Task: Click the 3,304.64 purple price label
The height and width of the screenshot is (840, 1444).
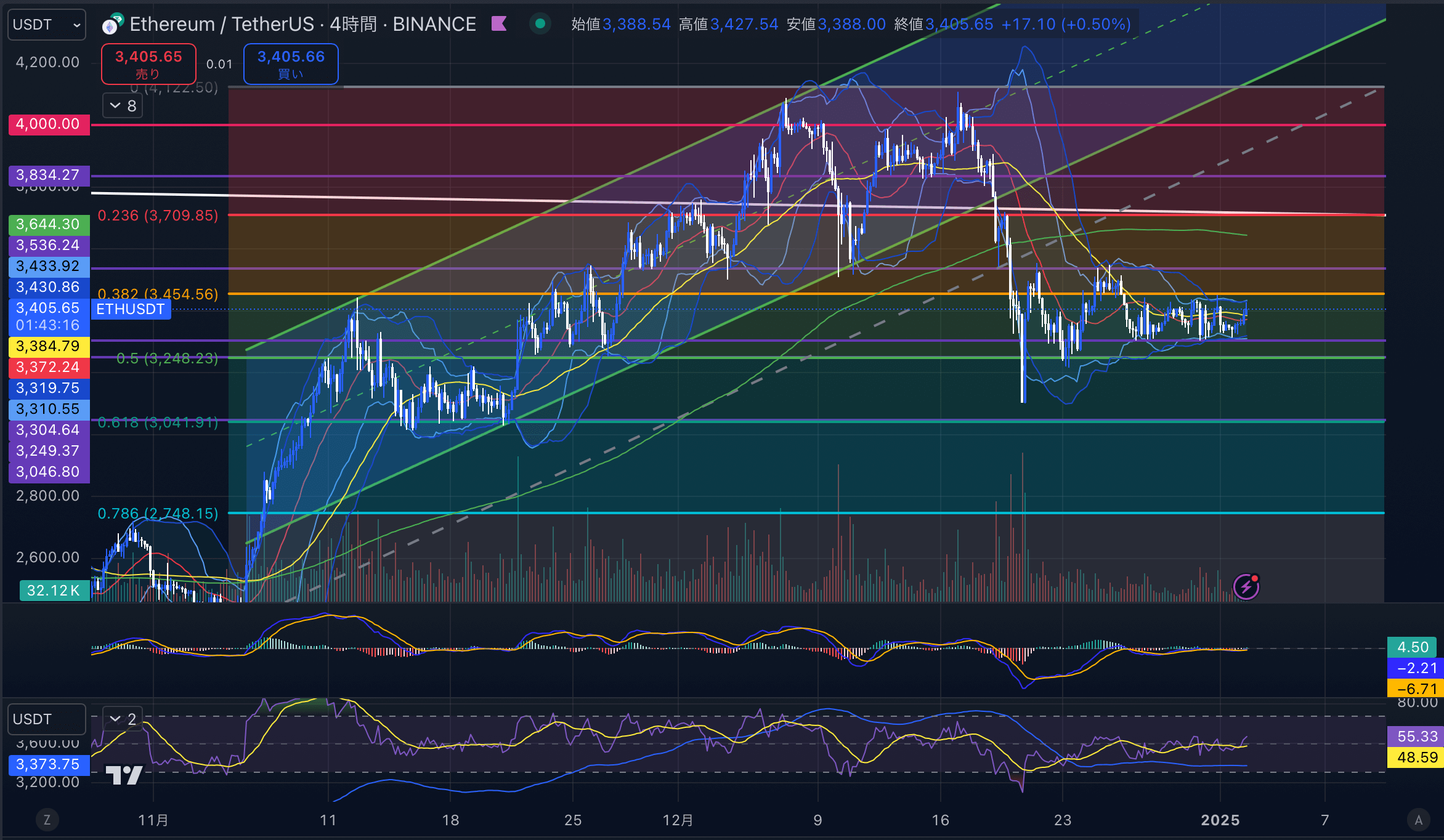Action: click(x=49, y=430)
